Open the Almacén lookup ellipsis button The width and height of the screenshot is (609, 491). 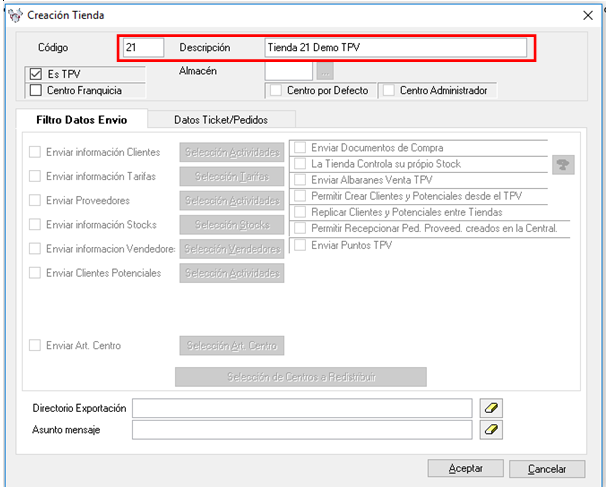coord(325,71)
